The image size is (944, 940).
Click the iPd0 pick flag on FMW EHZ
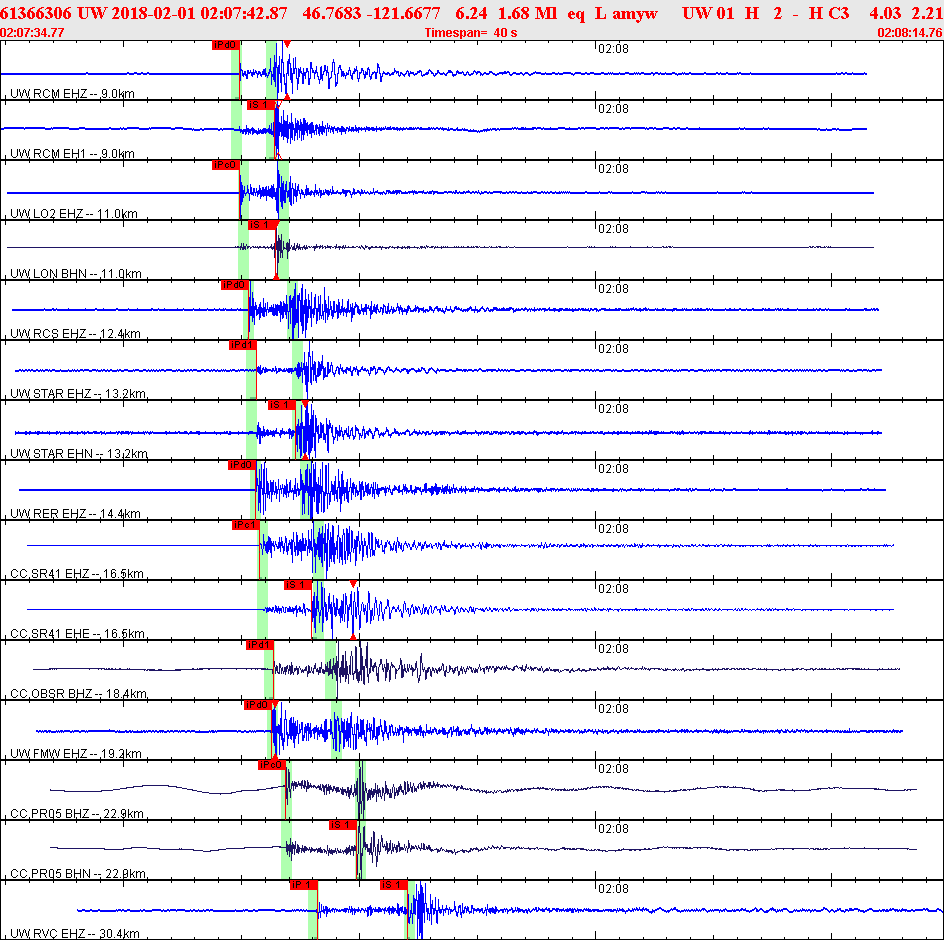258,705
